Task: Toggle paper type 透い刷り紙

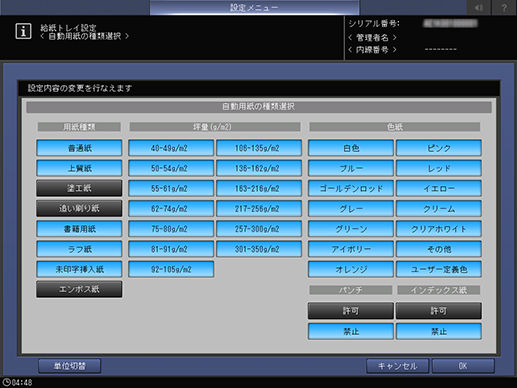Action: click(x=79, y=208)
